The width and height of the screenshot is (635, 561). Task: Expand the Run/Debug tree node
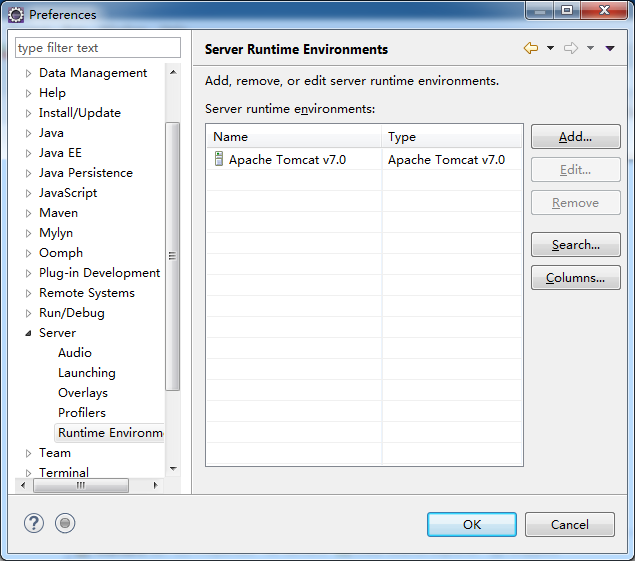[28, 313]
